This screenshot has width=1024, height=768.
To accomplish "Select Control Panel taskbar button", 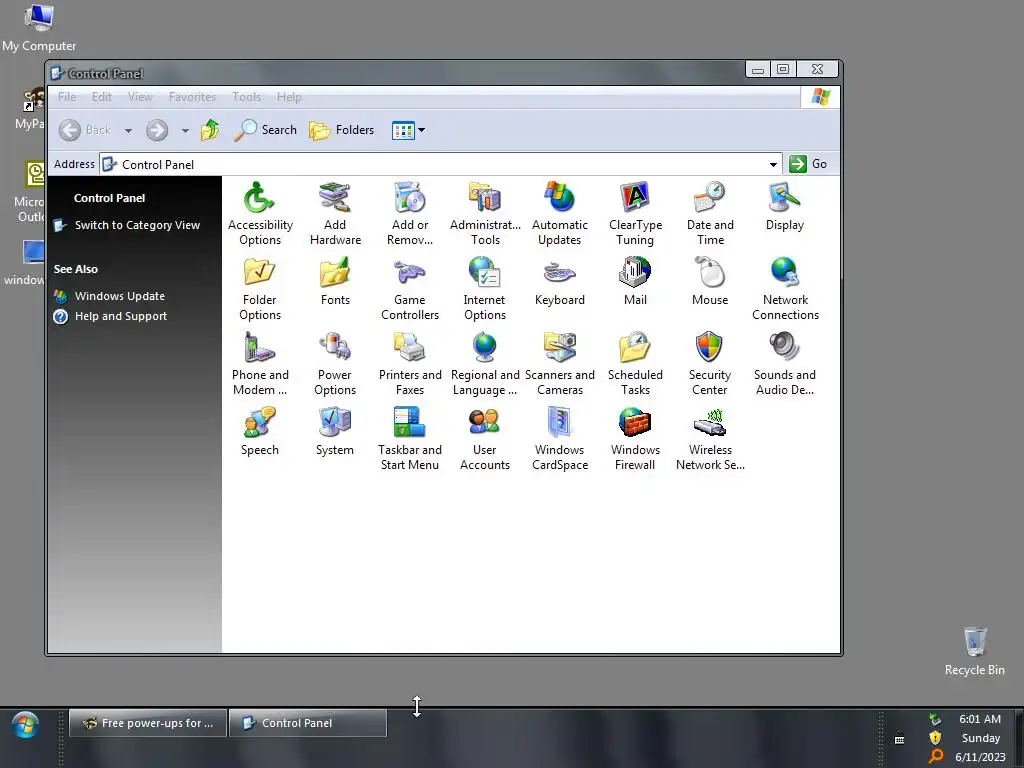I will pyautogui.click(x=308, y=723).
